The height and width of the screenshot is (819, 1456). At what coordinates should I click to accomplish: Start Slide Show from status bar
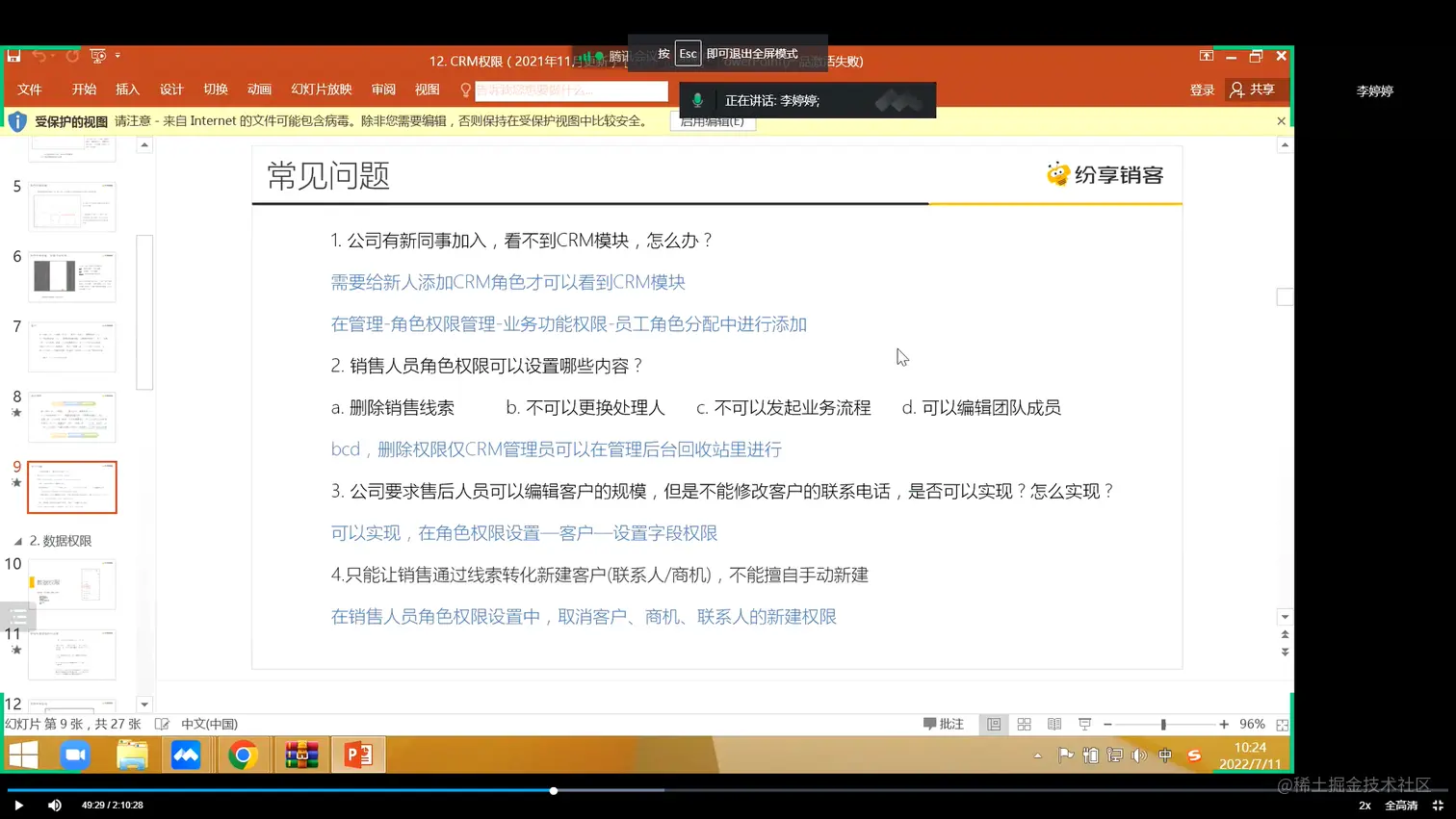click(x=1085, y=724)
